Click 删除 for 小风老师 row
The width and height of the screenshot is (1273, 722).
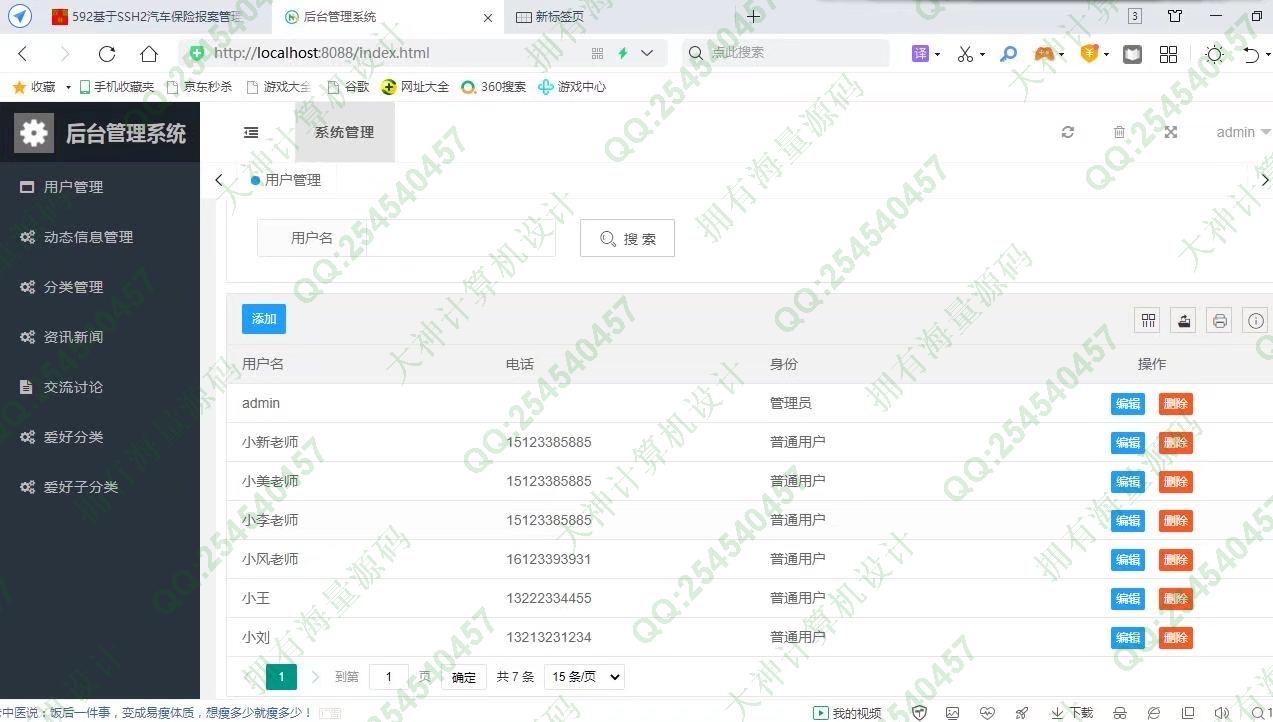[1176, 560]
